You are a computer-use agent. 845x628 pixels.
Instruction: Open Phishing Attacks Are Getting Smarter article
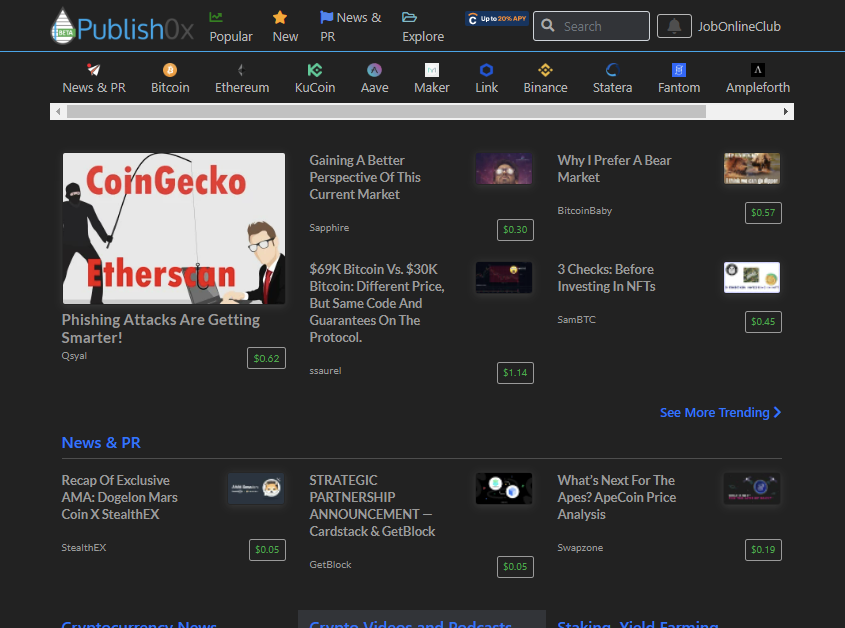[161, 328]
